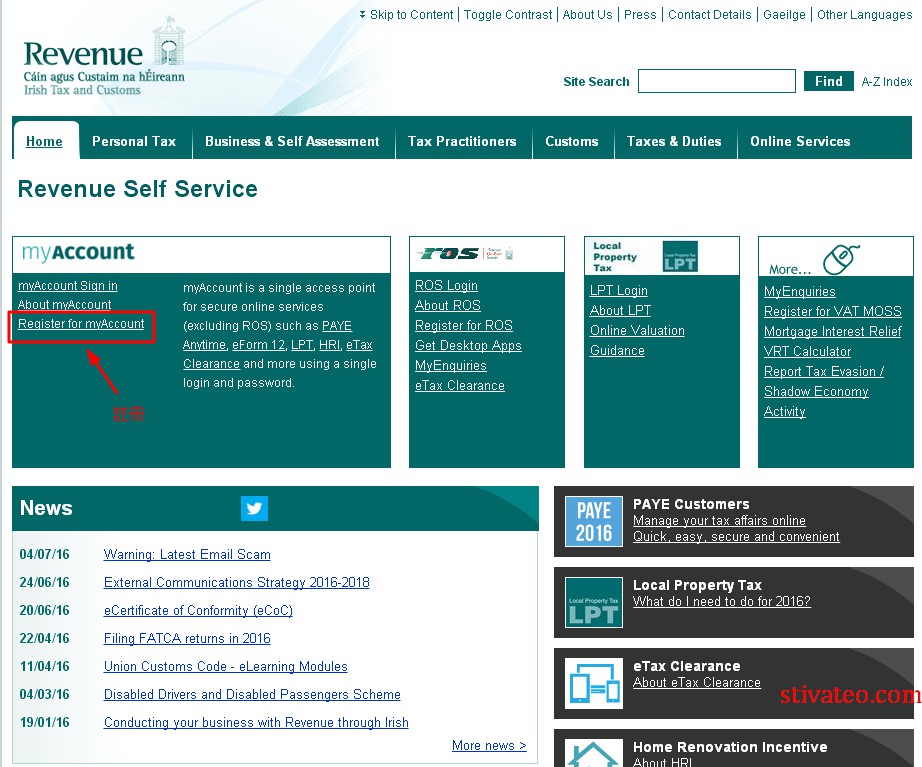Switch to the Online Services tab
The image size is (922, 767).
pyautogui.click(x=800, y=141)
